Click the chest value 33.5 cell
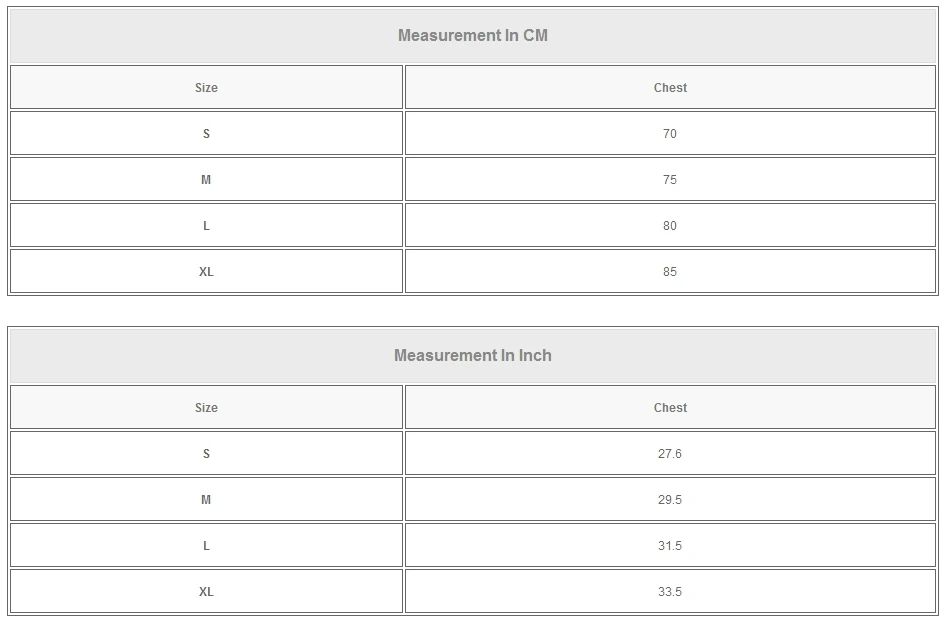The image size is (944, 622). coord(670,592)
